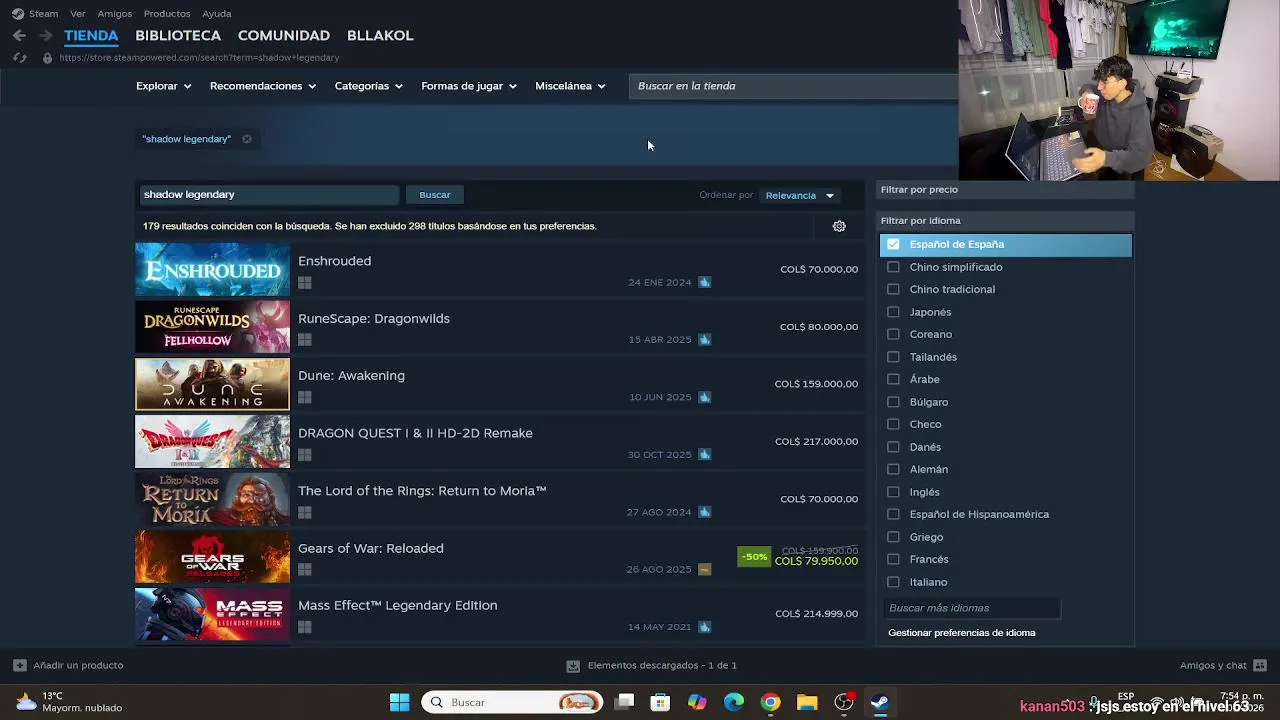
Task: Click the downloads icon in the bottom bar
Action: point(573,665)
